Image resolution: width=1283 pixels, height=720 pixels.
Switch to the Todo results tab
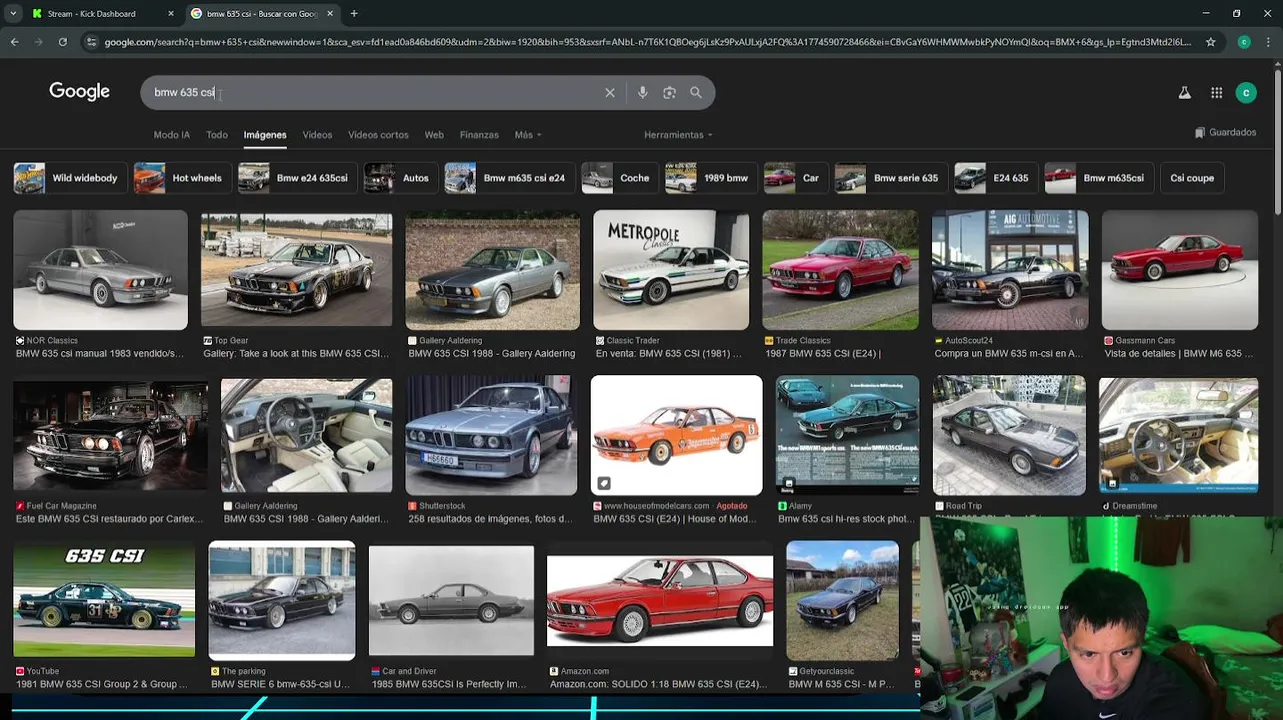click(217, 135)
